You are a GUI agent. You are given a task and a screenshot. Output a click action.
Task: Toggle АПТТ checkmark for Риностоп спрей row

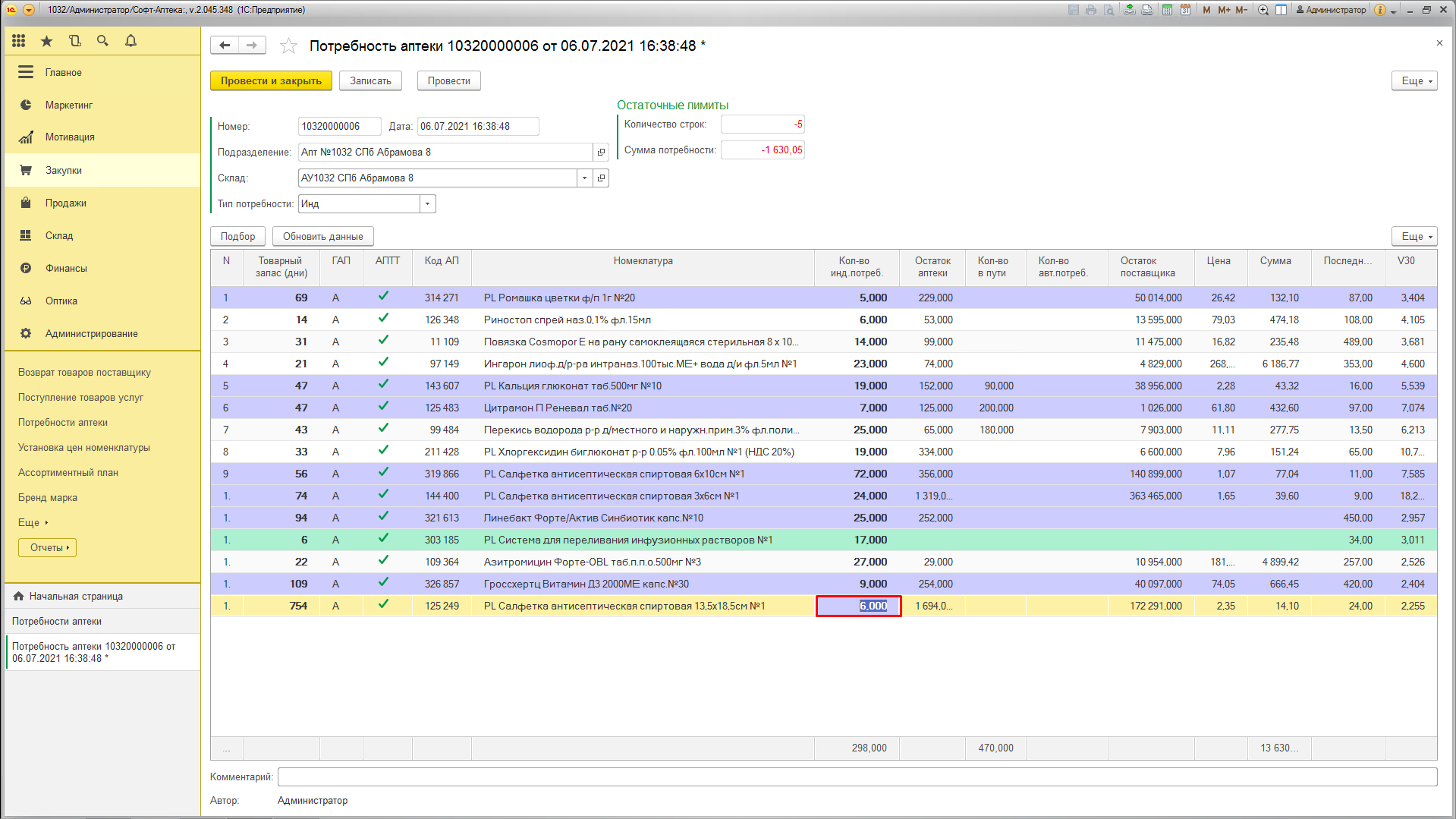pos(384,319)
